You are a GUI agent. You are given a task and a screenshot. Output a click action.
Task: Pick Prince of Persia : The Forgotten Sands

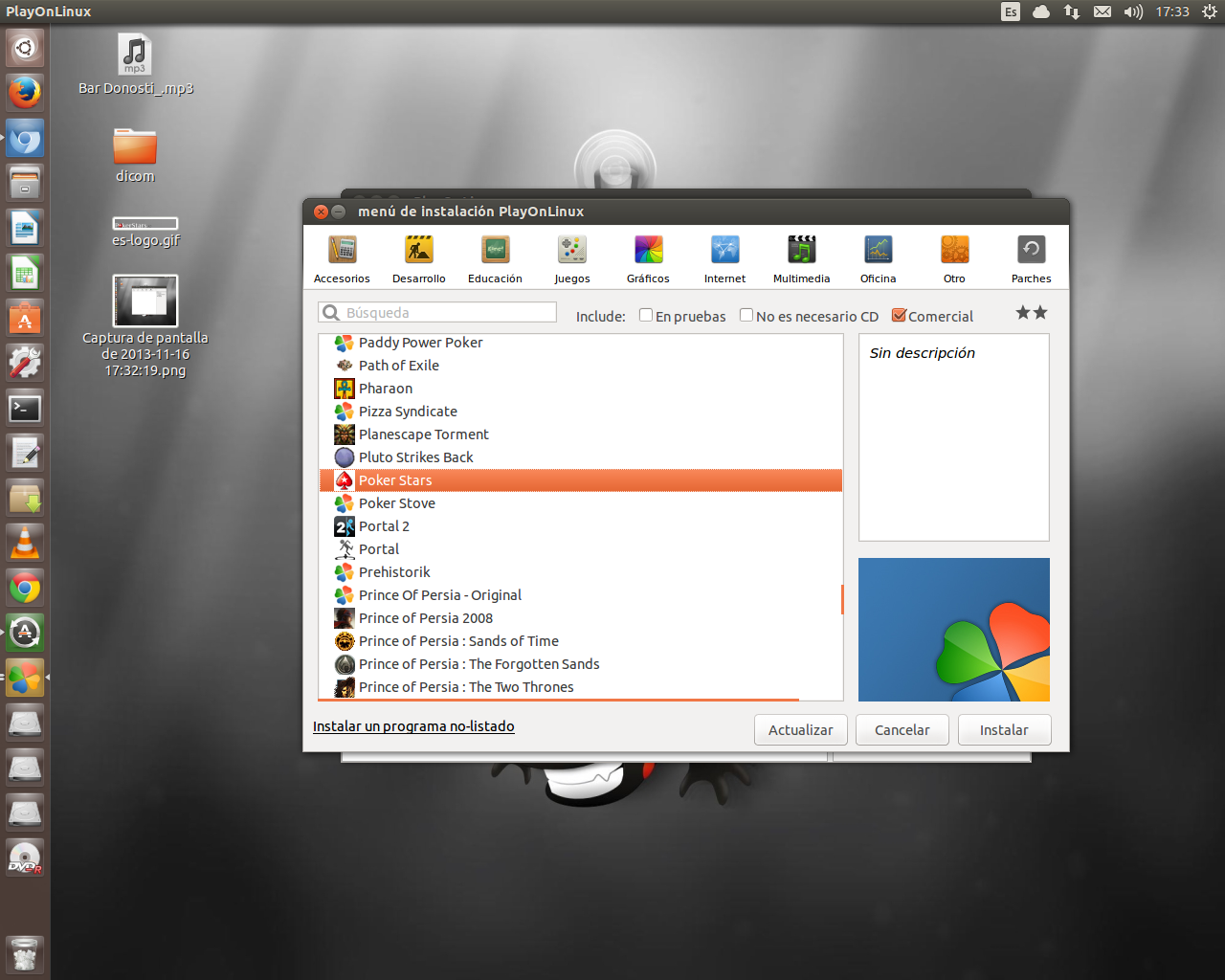[x=580, y=664]
